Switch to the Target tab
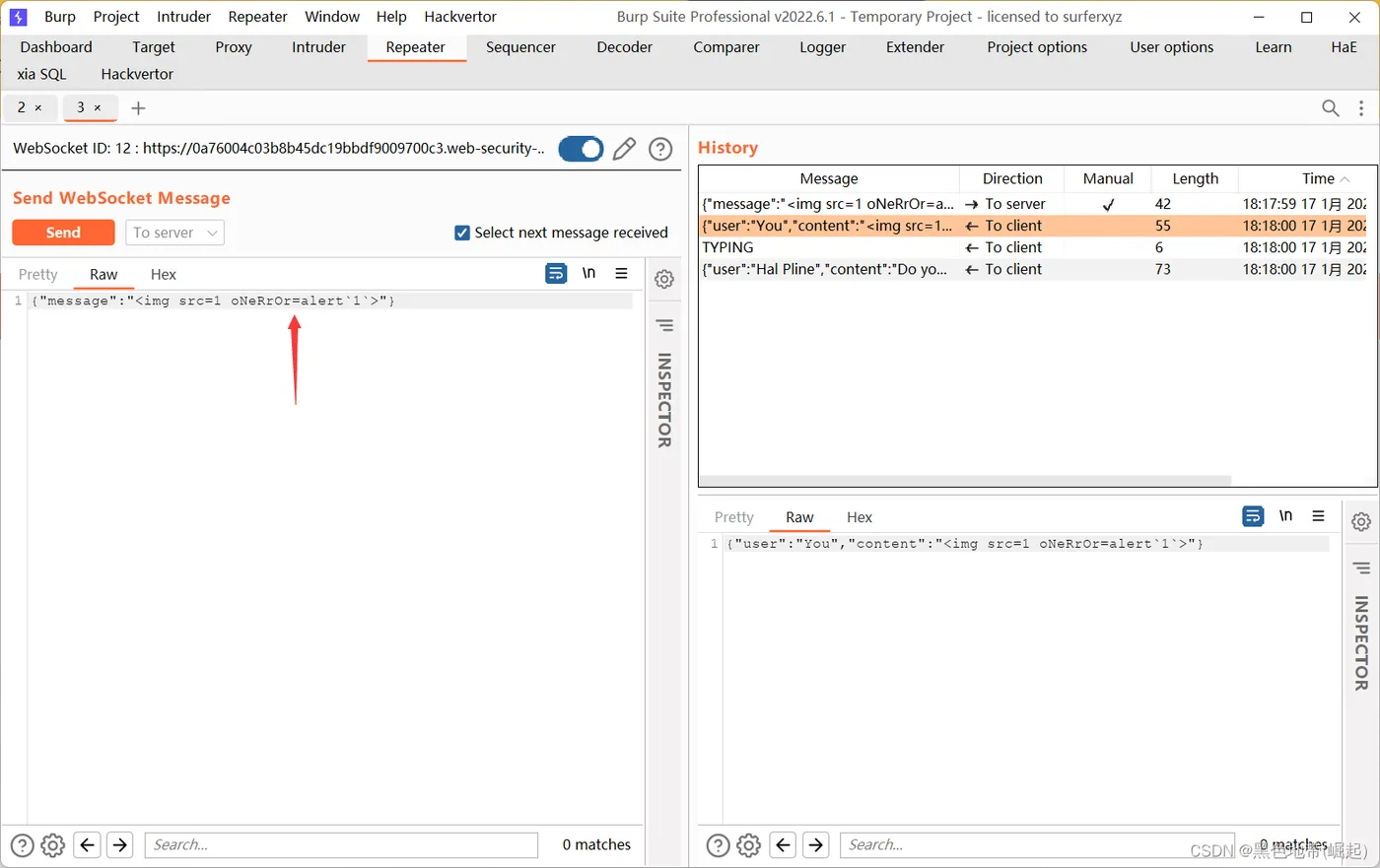 [x=154, y=47]
